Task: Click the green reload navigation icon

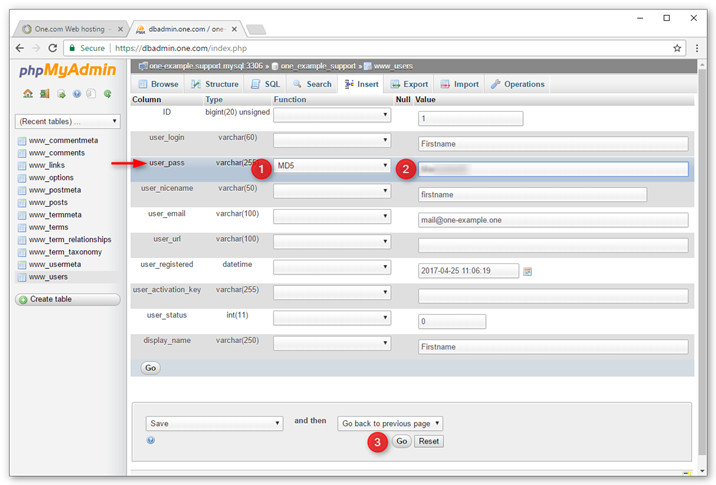Action: click(108, 94)
